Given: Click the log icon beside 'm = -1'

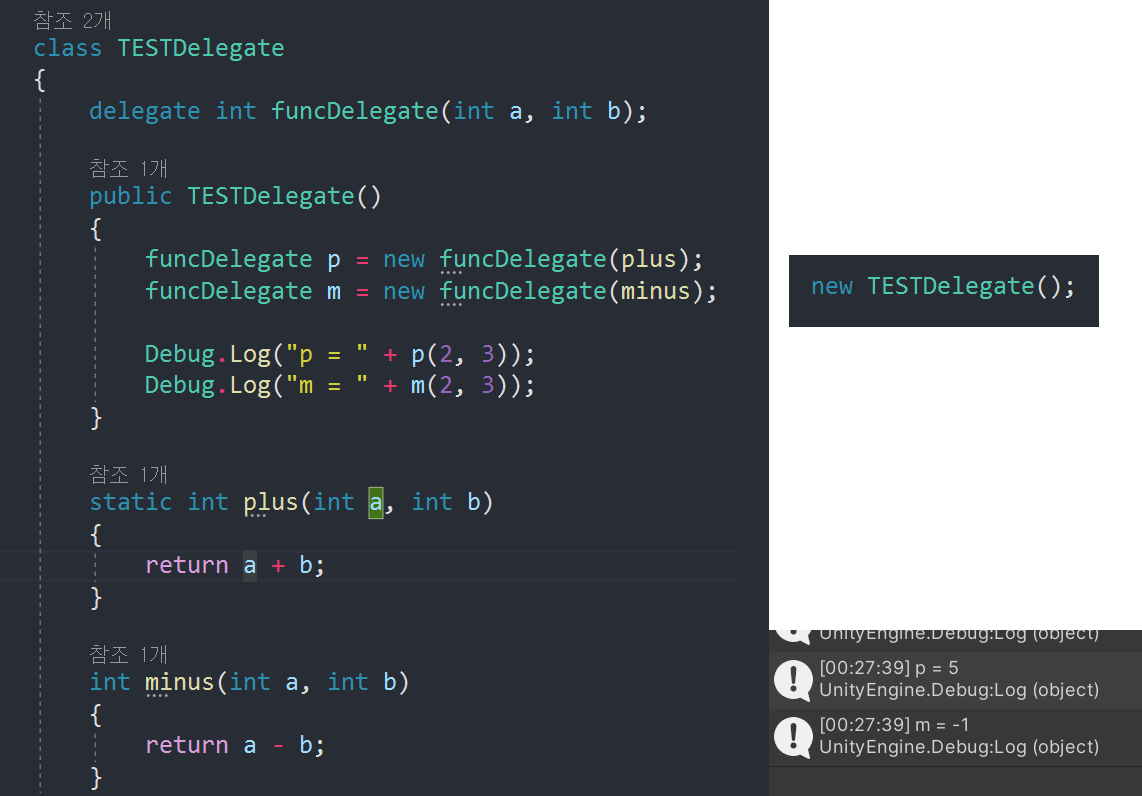Looking at the screenshot, I should [793, 737].
